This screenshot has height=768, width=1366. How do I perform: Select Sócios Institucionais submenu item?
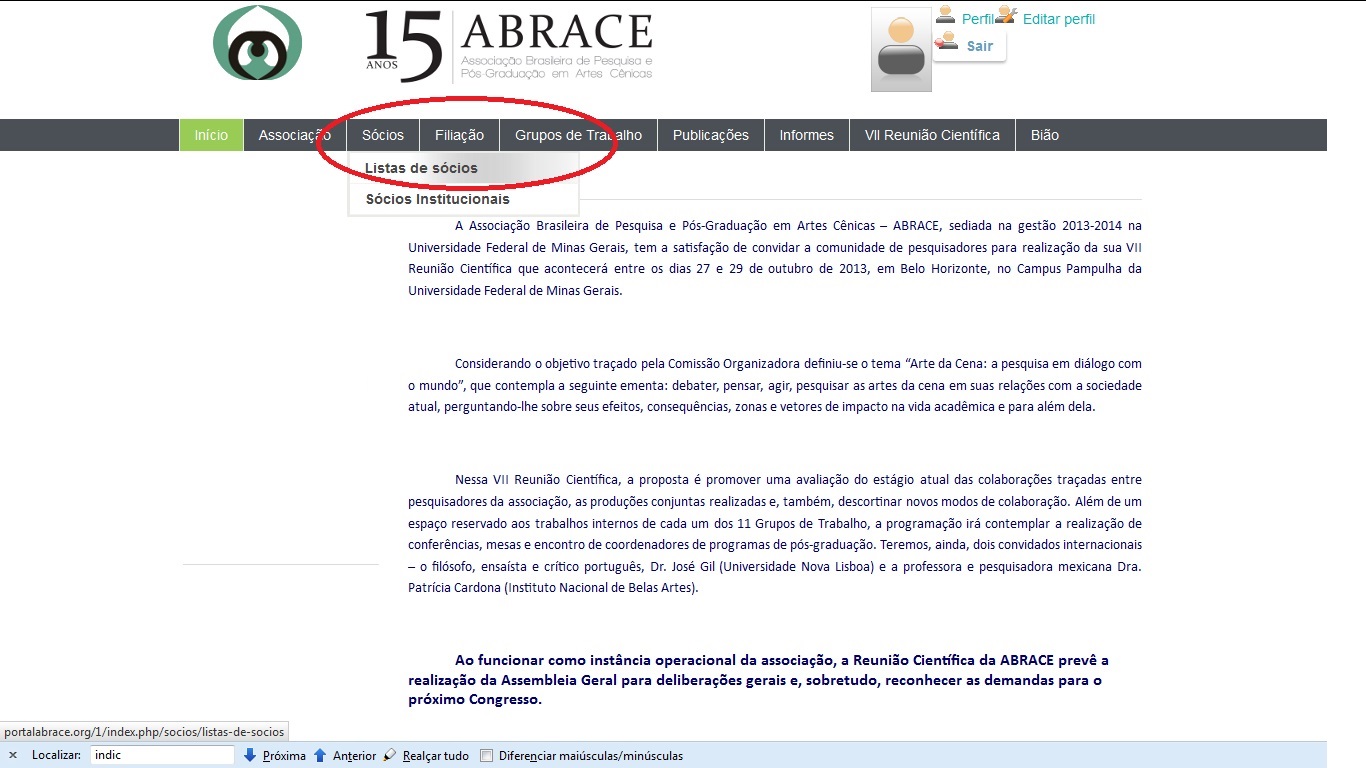pos(437,199)
